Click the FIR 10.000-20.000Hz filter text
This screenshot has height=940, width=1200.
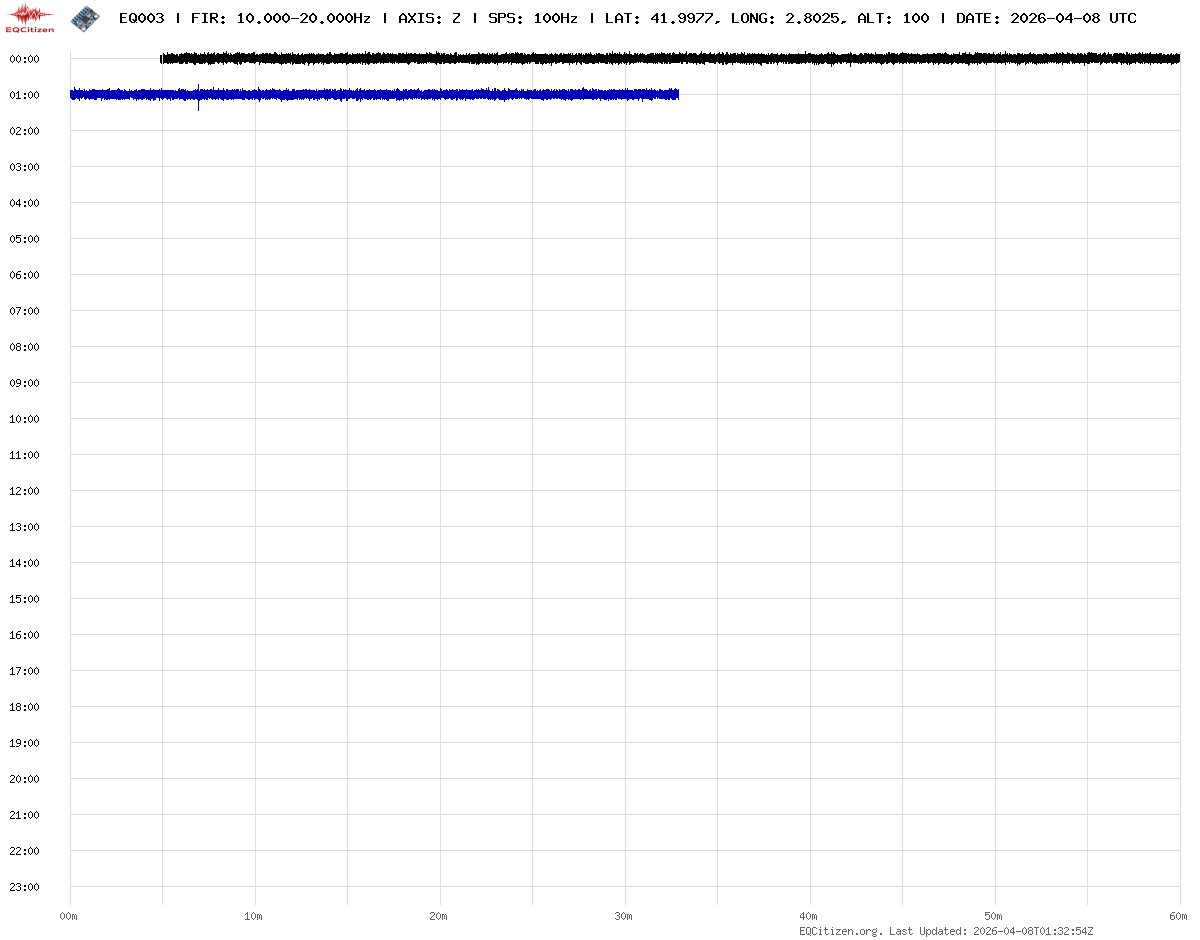281,18
